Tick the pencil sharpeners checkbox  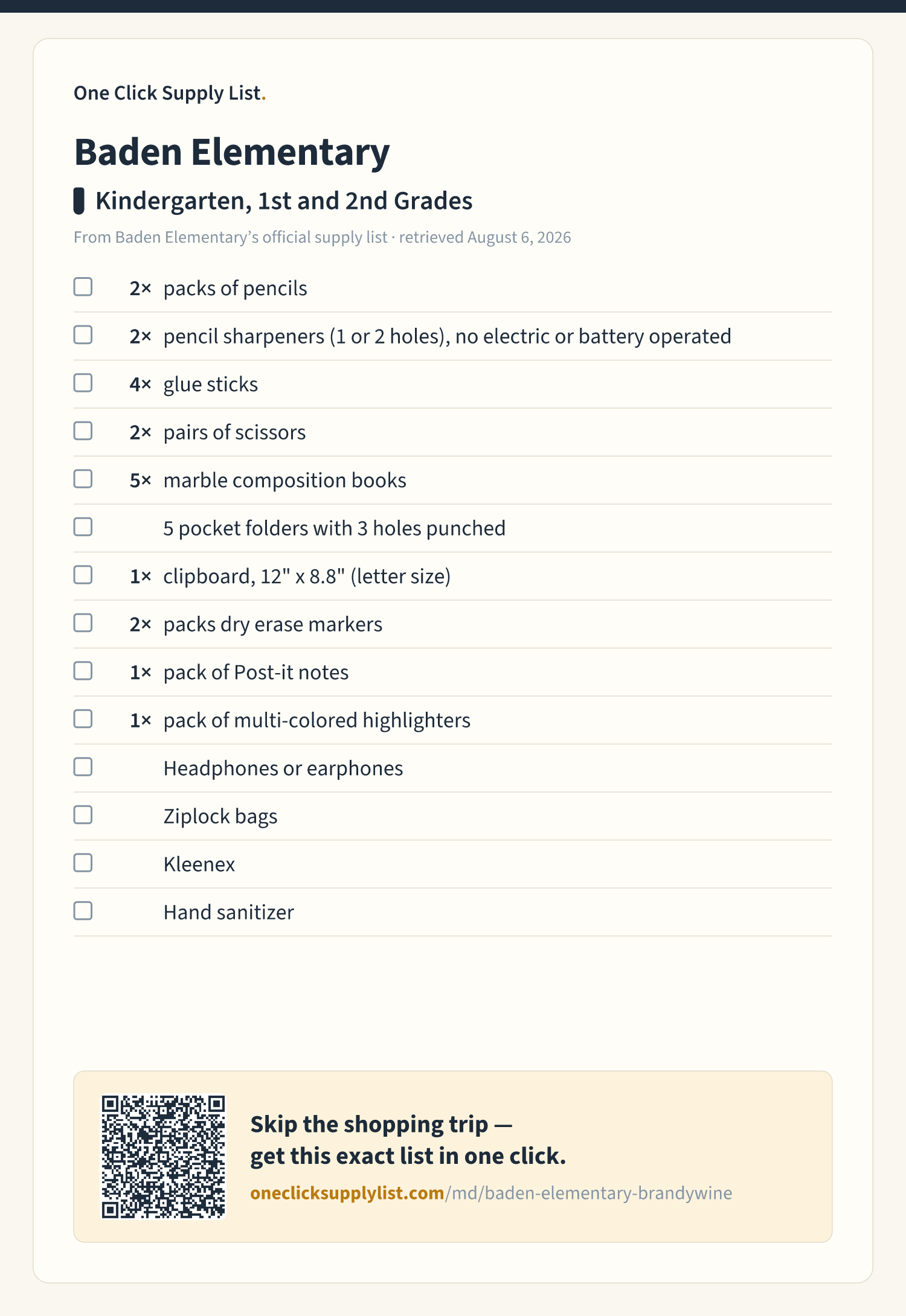click(83, 335)
